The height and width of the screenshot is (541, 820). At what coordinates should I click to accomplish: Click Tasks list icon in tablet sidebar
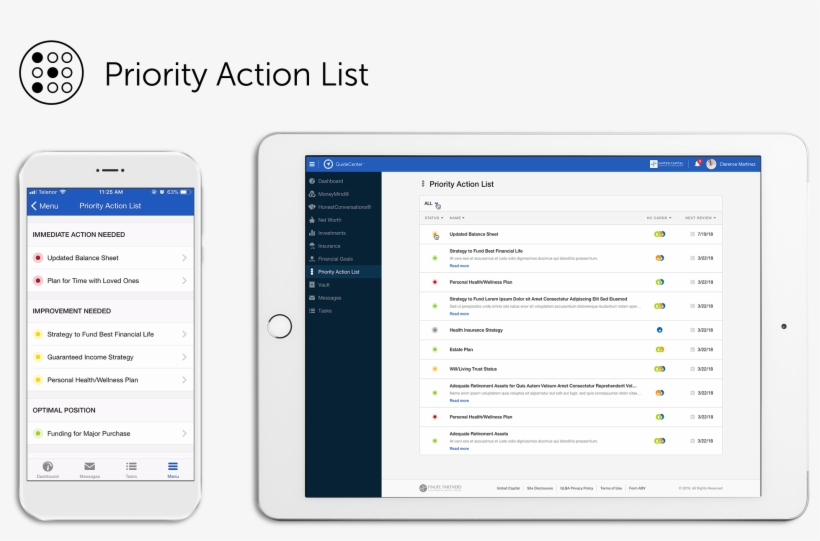tap(312, 311)
